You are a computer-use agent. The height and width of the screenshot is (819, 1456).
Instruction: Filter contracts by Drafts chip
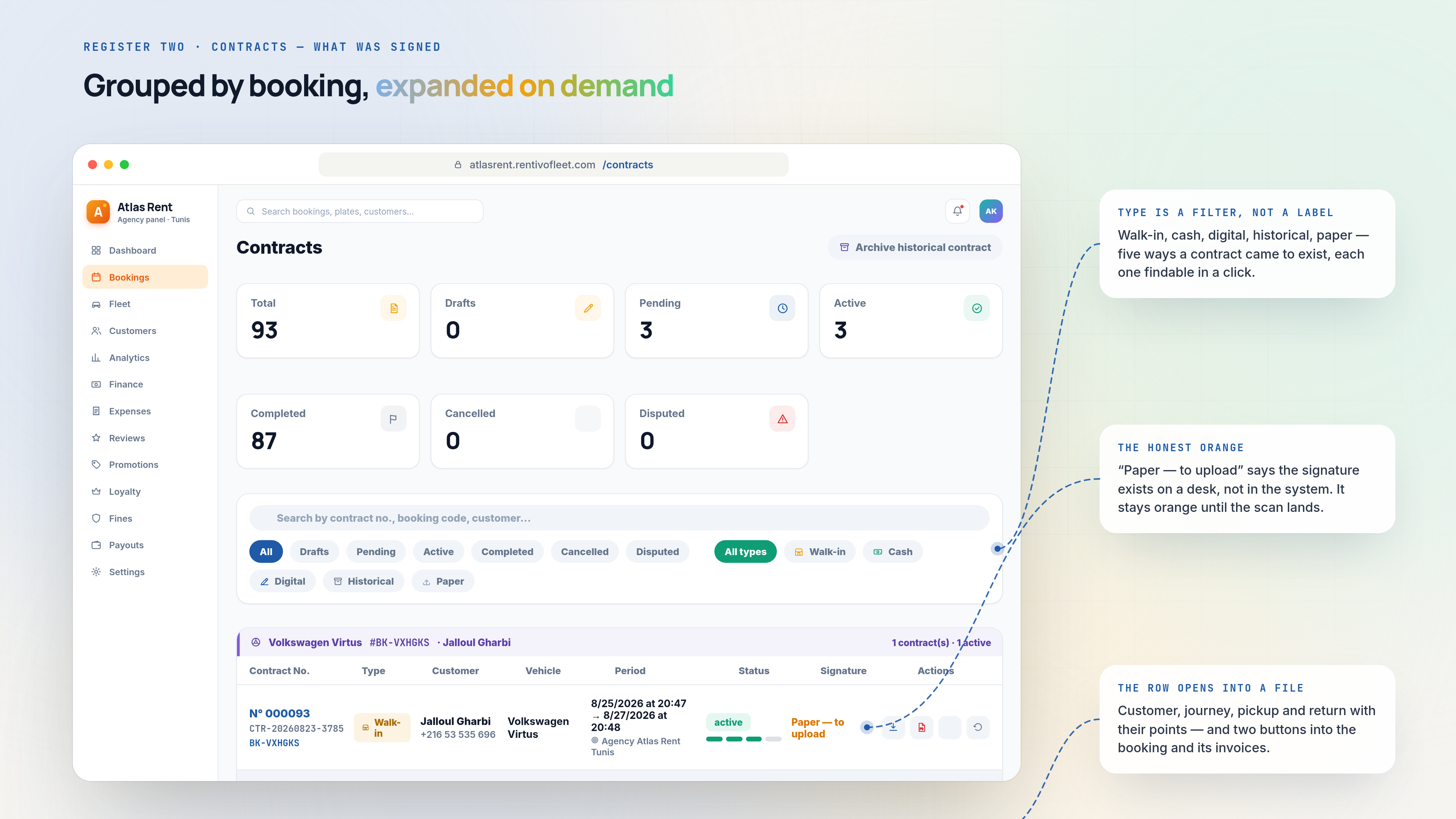[314, 552]
